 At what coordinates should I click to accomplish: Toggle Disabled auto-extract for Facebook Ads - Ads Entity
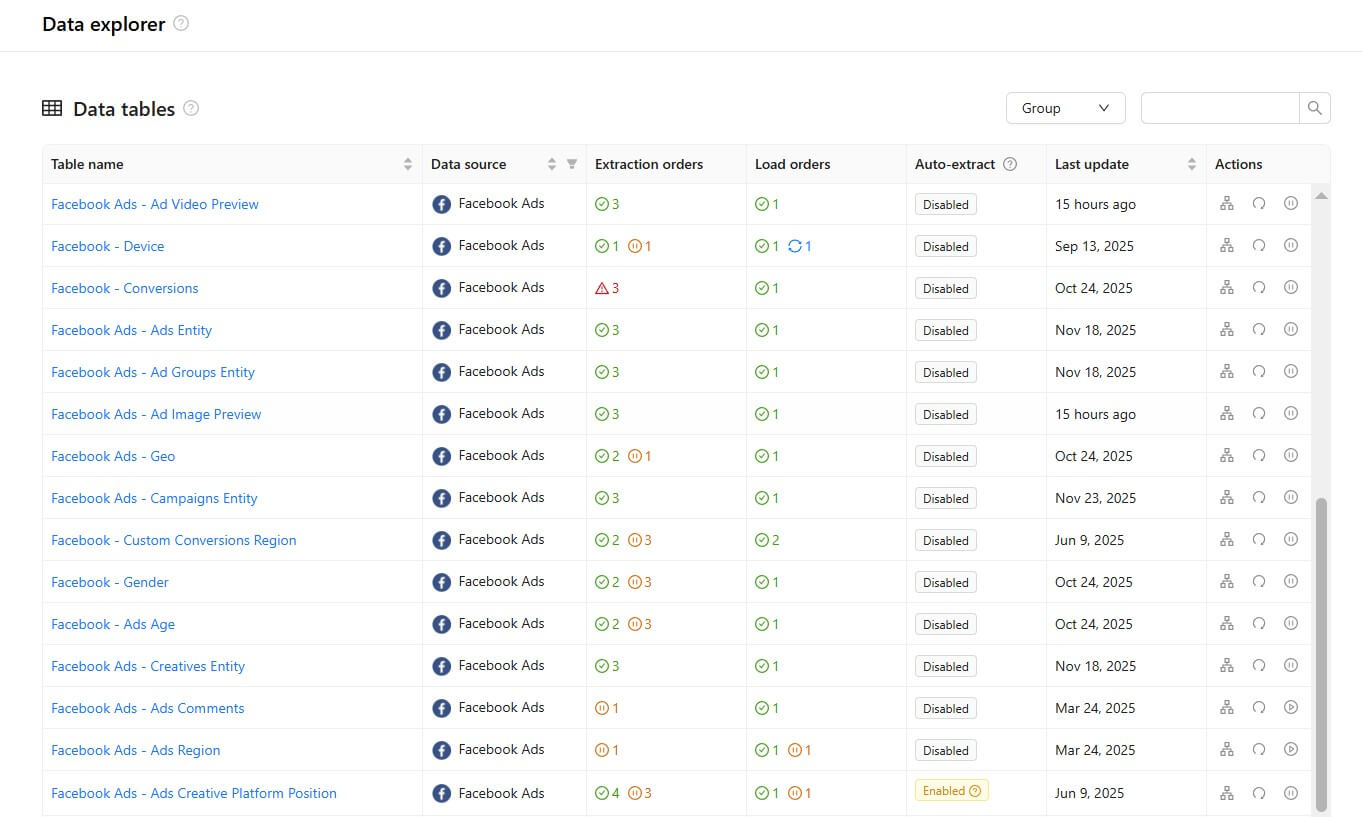click(945, 330)
